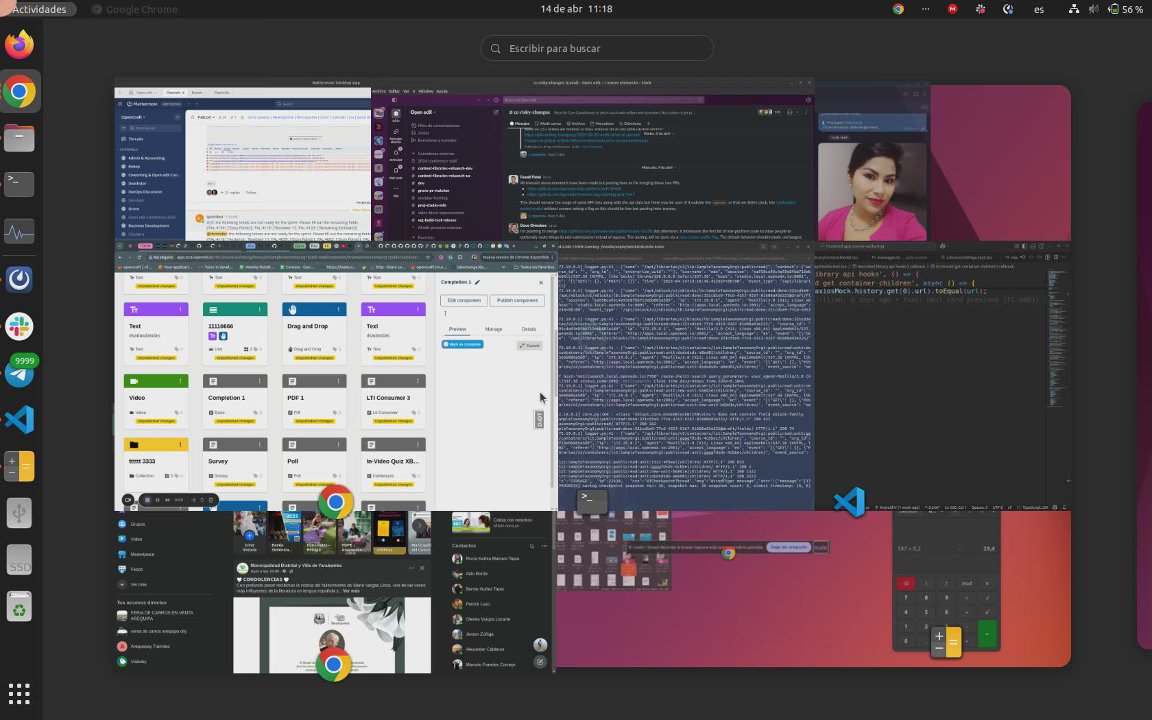This screenshot has height=720, width=1152.
Task: Click stop in the screen recorder toolbar
Action: [x=148, y=500]
